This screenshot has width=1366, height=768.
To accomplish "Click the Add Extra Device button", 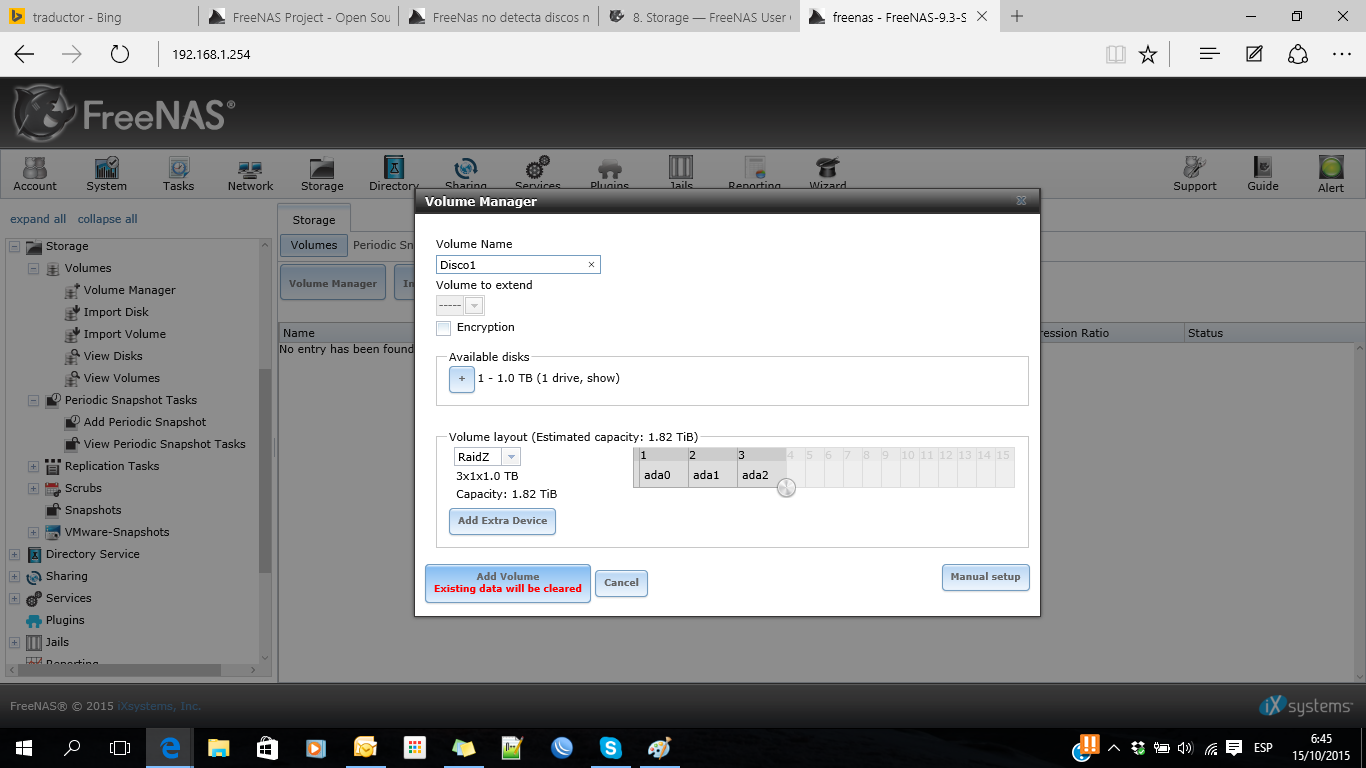I will [502, 521].
